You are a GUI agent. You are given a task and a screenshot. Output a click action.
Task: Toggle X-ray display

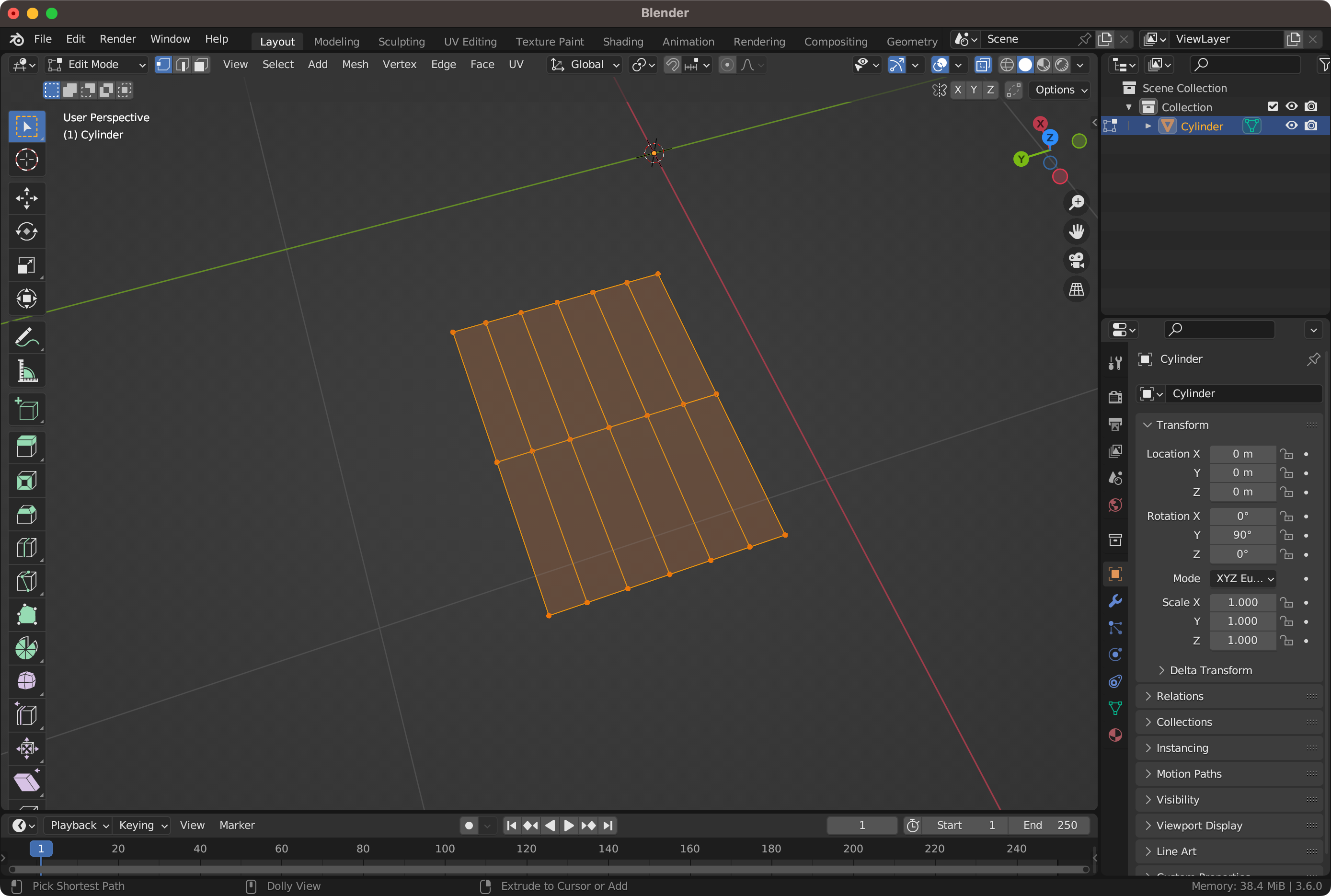point(983,65)
